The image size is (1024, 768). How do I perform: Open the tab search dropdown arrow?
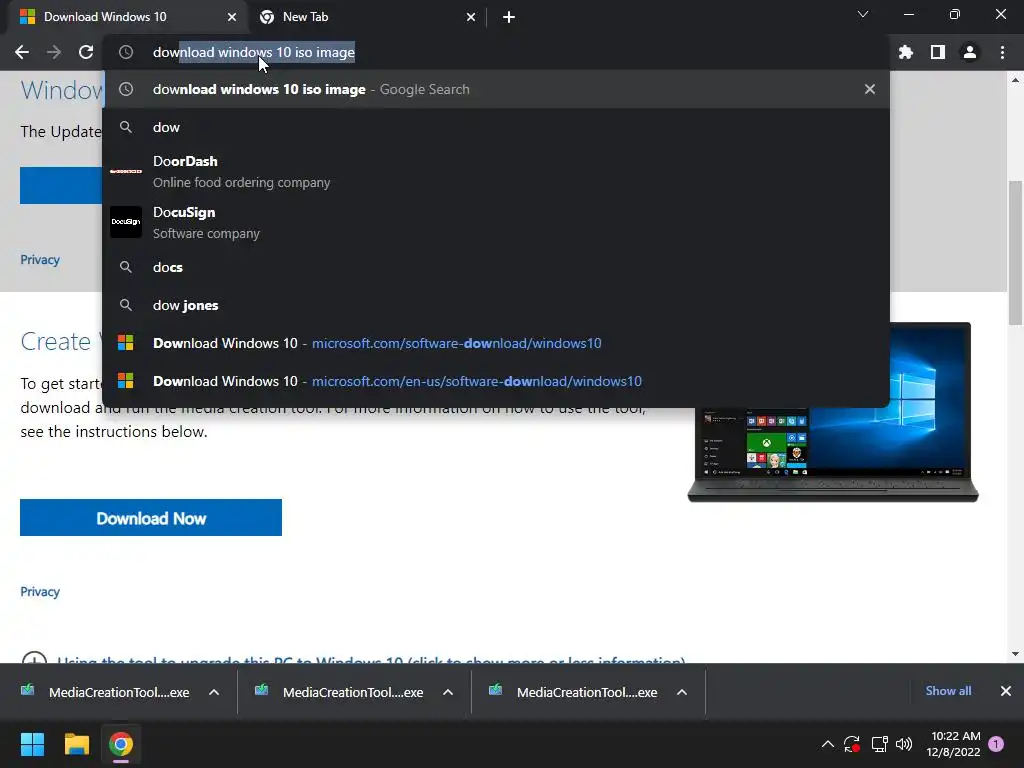pos(863,14)
